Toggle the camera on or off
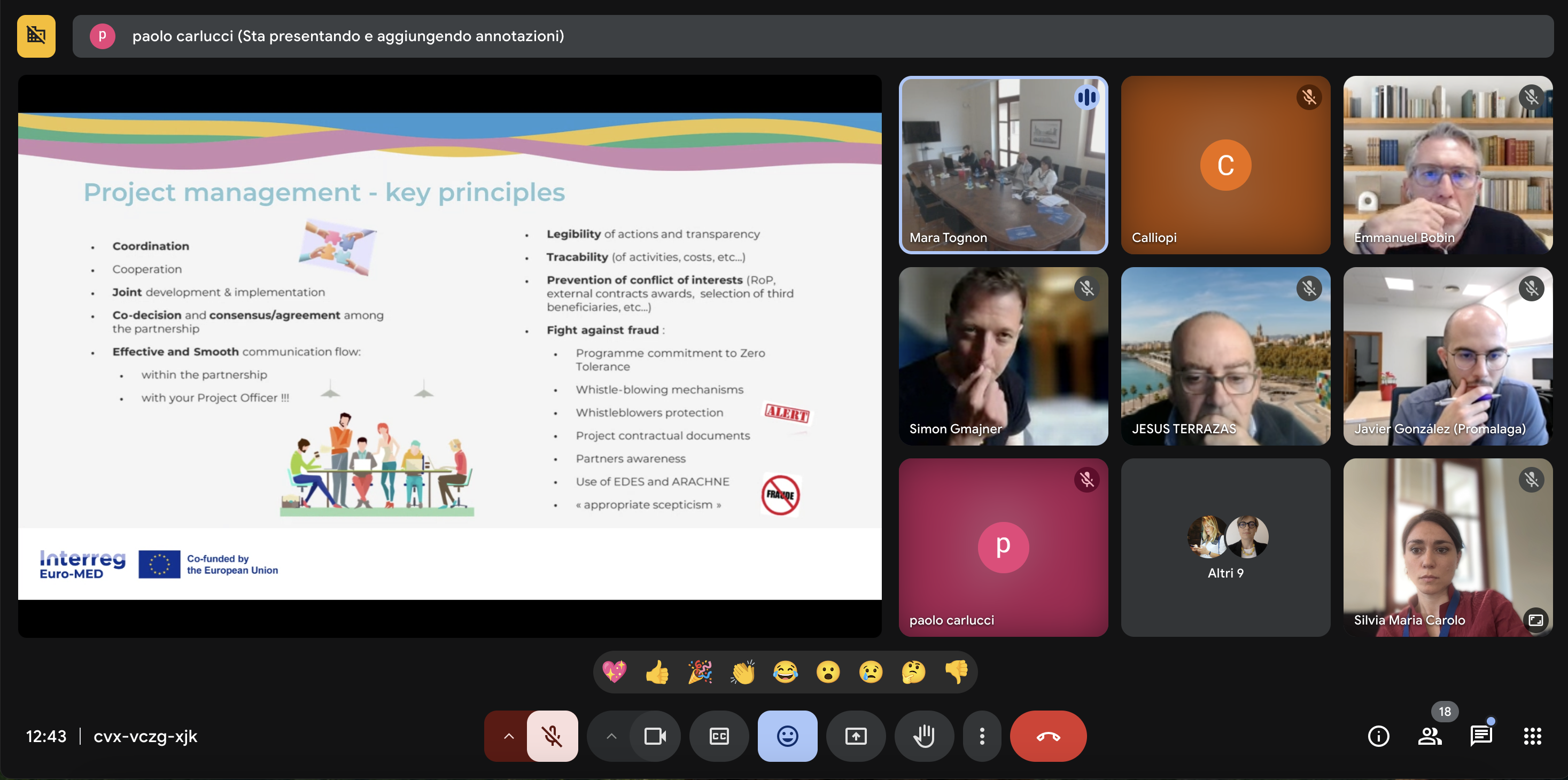This screenshot has width=1568, height=780. point(655,736)
